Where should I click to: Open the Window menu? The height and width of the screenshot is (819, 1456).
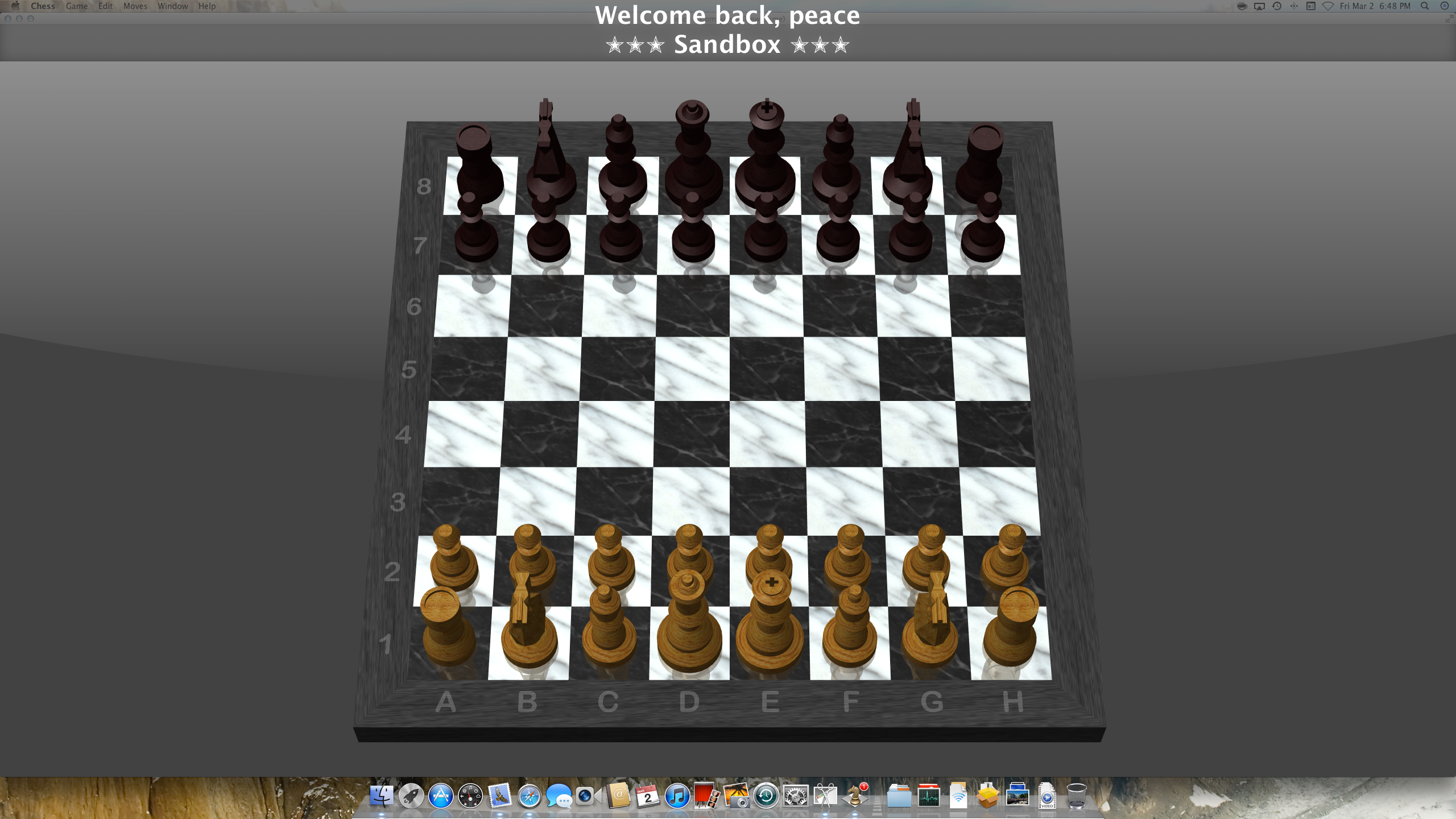173,6
